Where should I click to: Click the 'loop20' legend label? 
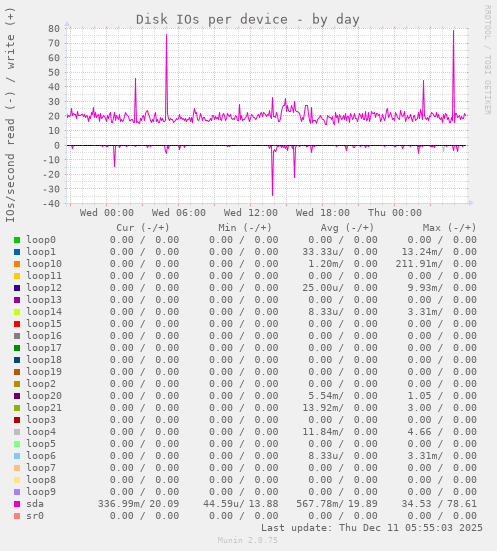pos(44,396)
